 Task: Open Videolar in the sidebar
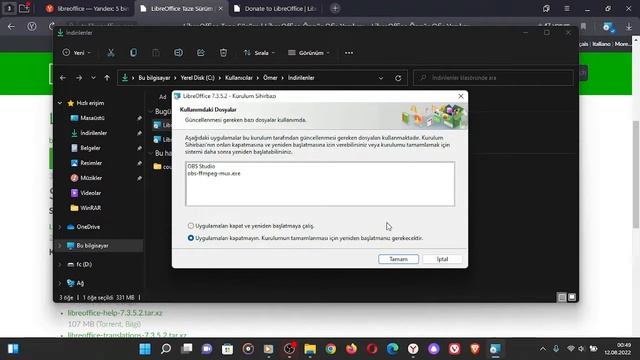pyautogui.click(x=91, y=193)
